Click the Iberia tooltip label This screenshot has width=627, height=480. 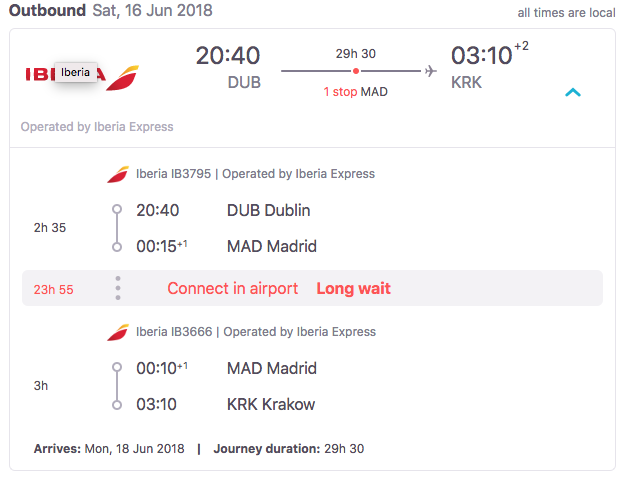pyautogui.click(x=76, y=72)
